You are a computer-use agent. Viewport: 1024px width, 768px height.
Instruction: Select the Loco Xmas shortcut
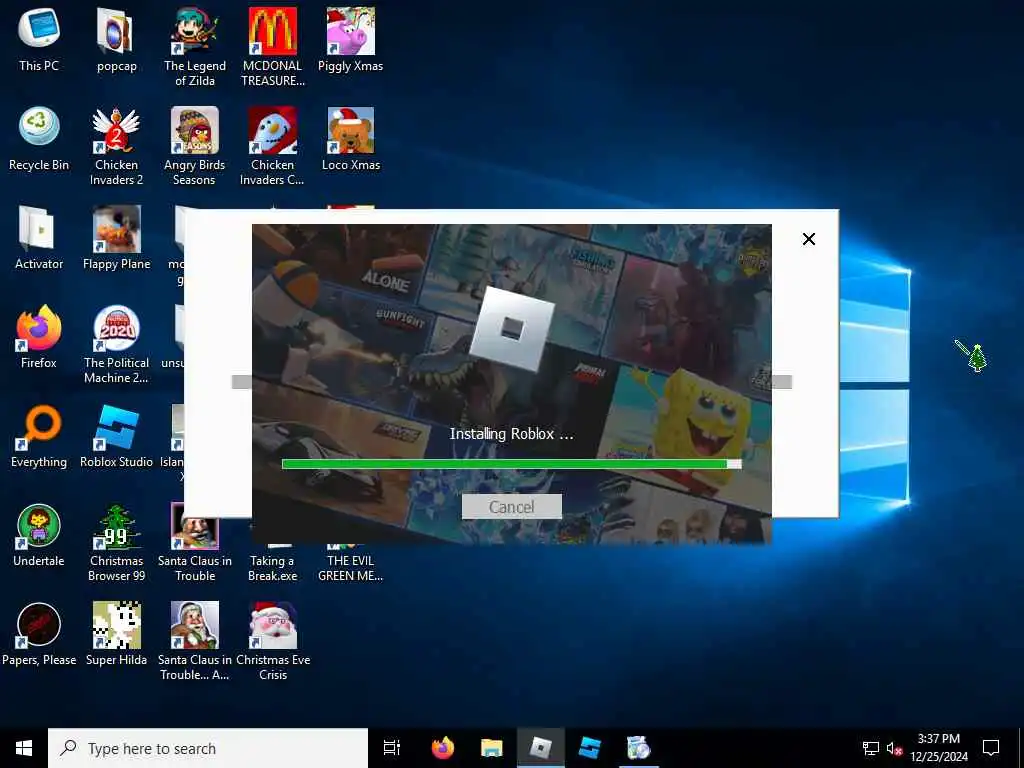[x=351, y=138]
